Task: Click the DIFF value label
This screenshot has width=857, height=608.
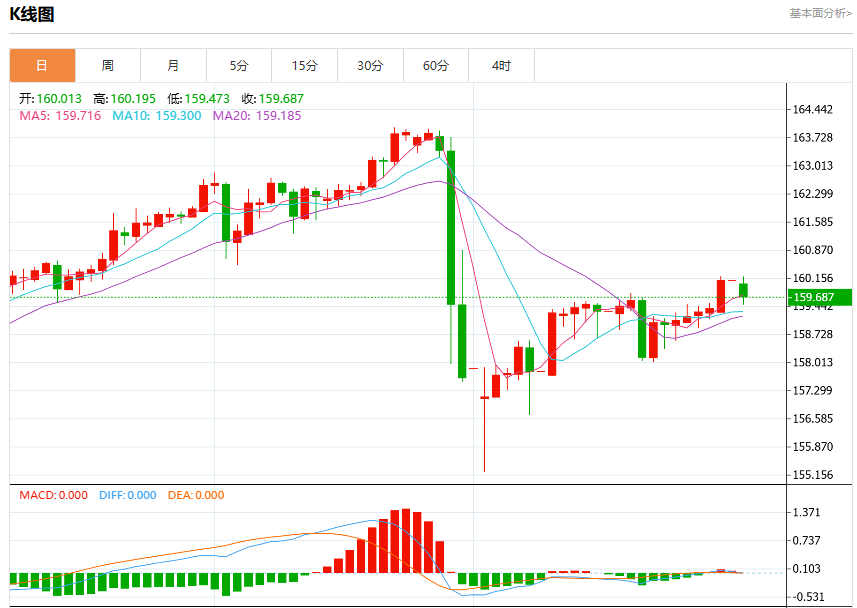Action: tap(127, 495)
